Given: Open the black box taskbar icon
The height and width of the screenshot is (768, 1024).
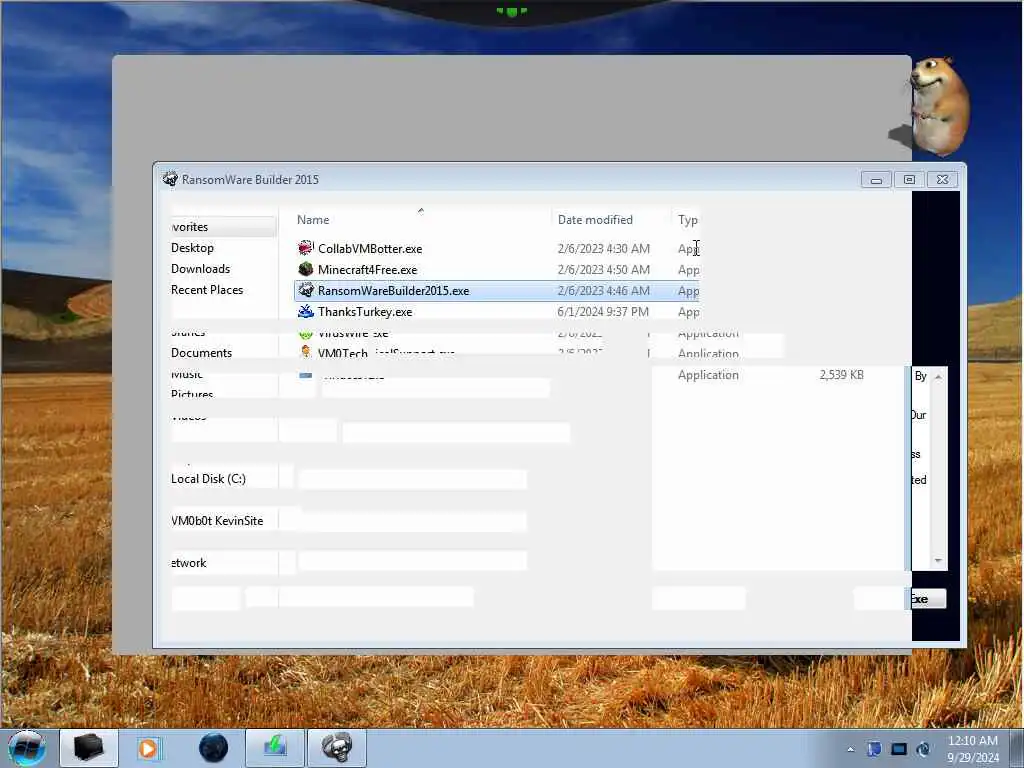Looking at the screenshot, I should pos(89,748).
